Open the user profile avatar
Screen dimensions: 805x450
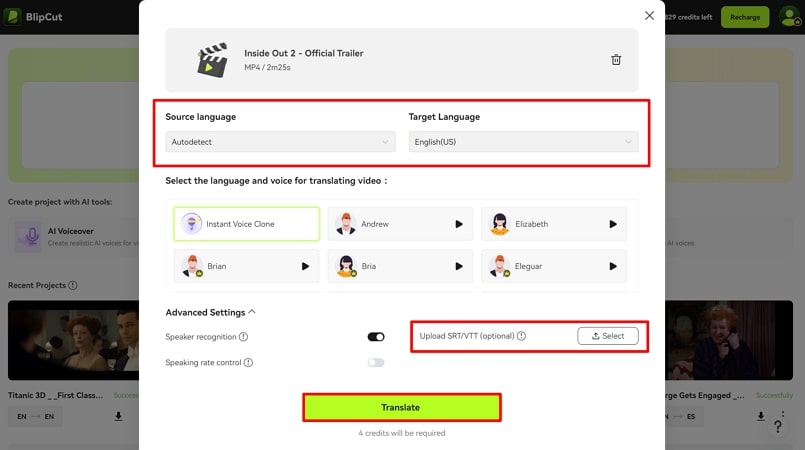pyautogui.click(x=790, y=16)
